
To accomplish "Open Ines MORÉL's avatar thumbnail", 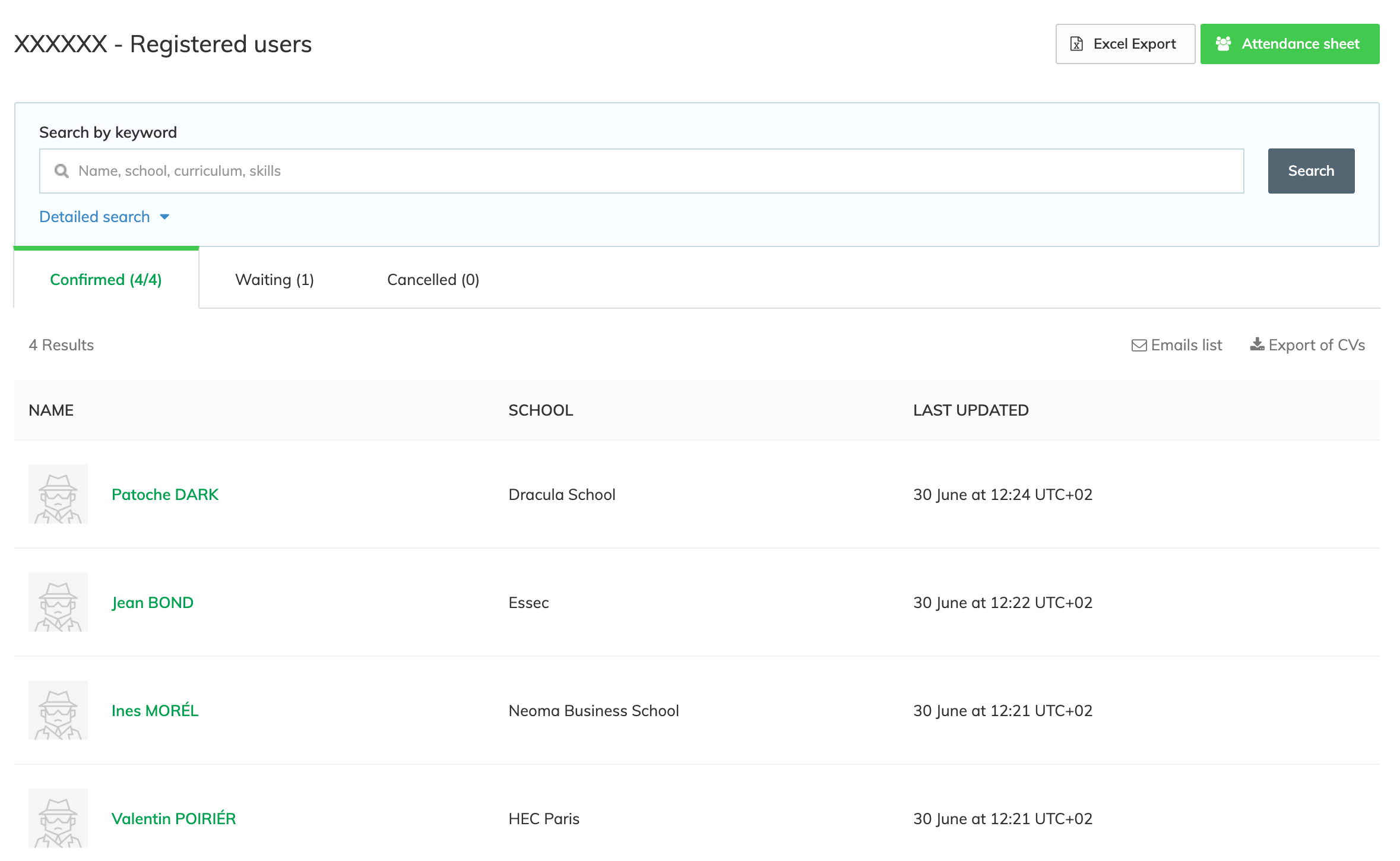I will tap(58, 710).
